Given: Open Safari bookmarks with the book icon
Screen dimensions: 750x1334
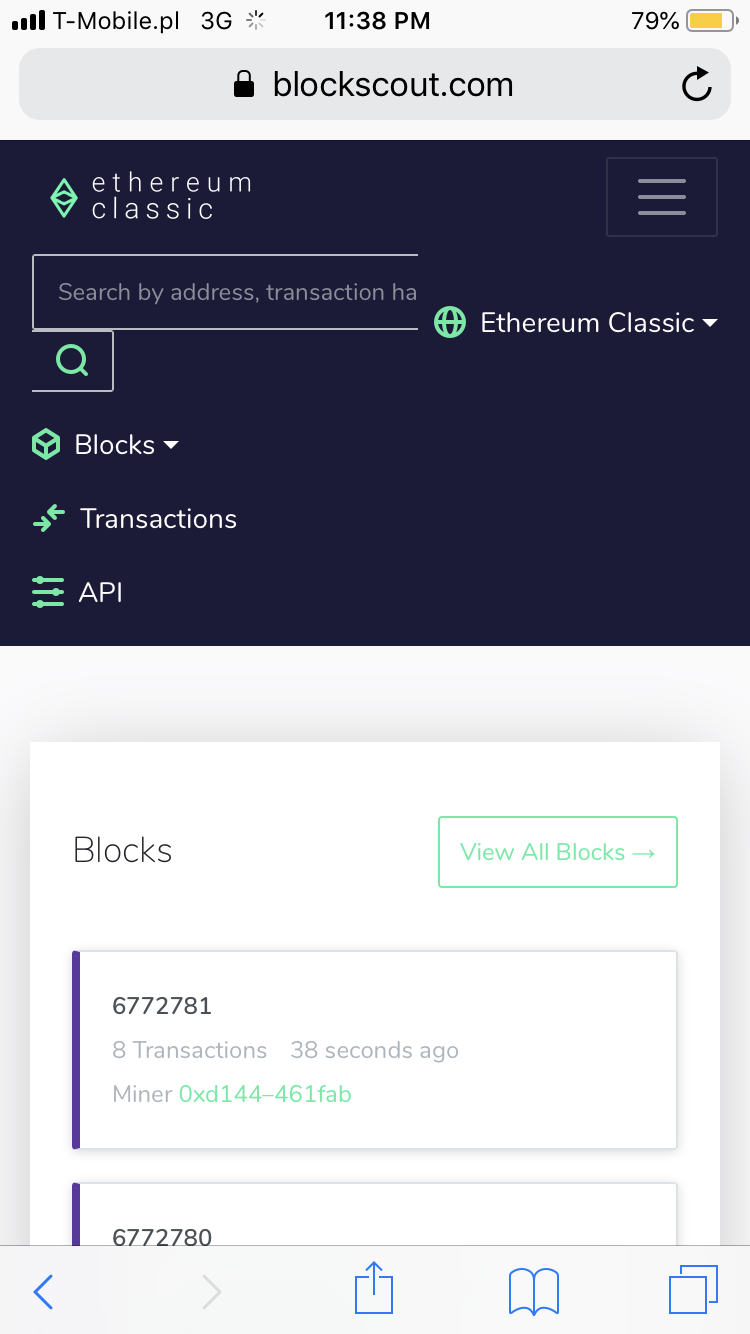Looking at the screenshot, I should pos(533,1290).
